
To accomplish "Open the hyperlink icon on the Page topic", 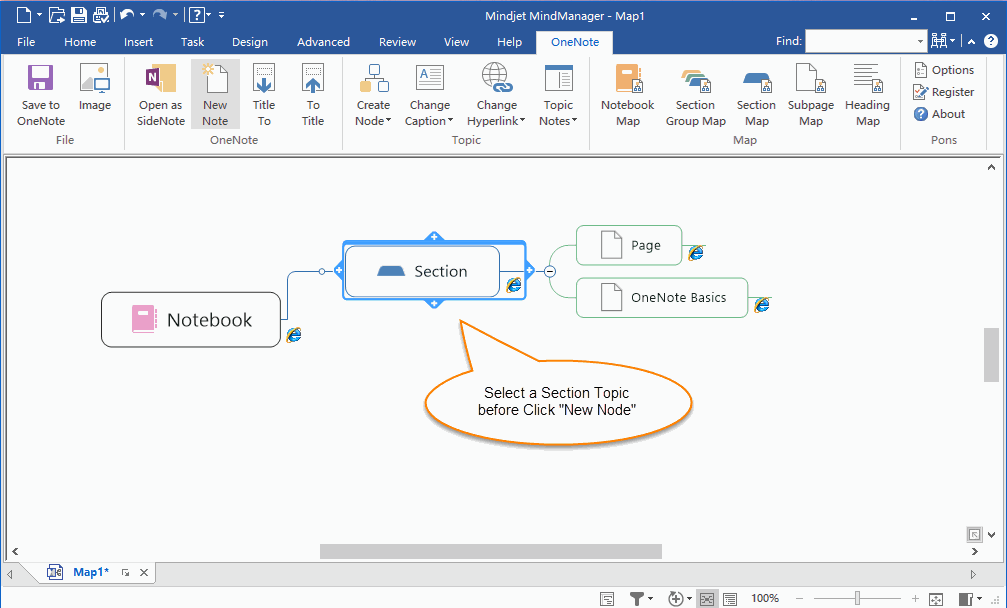I will (x=696, y=253).
